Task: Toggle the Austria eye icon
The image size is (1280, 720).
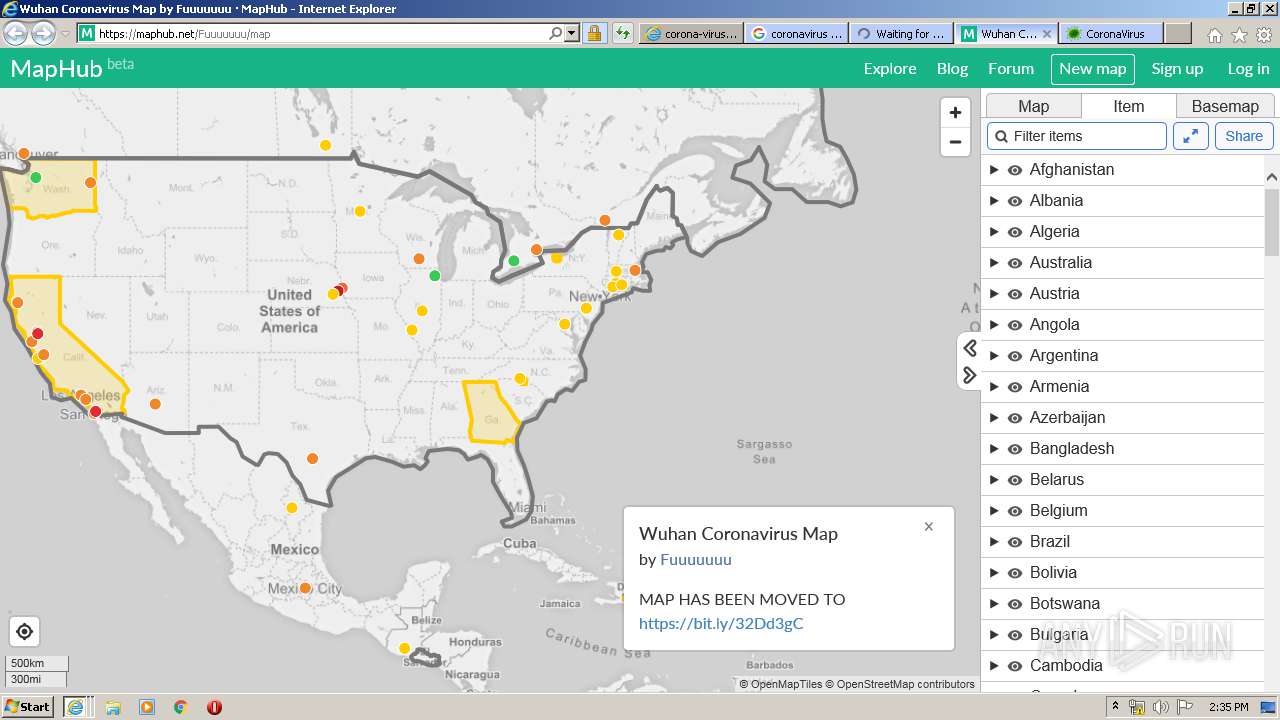Action: tap(1015, 294)
